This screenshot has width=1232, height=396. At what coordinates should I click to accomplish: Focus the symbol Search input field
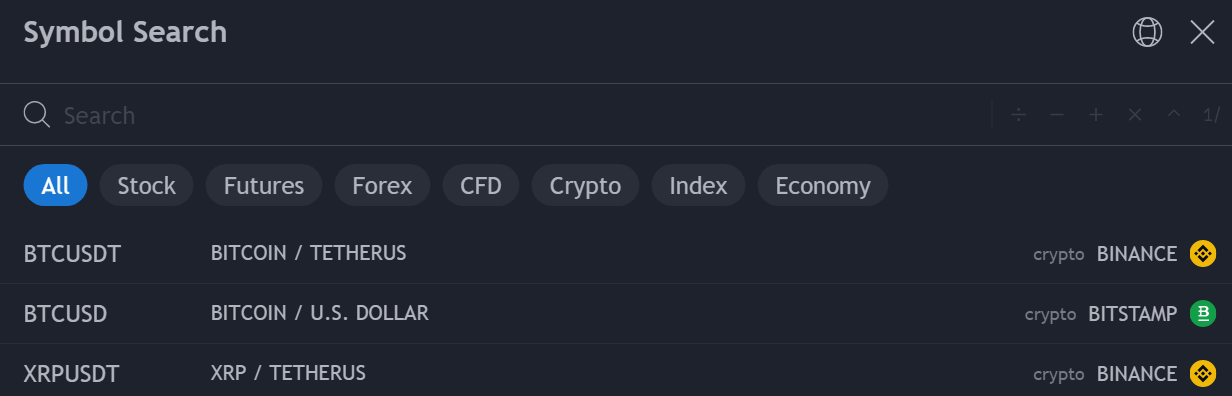(x=520, y=115)
